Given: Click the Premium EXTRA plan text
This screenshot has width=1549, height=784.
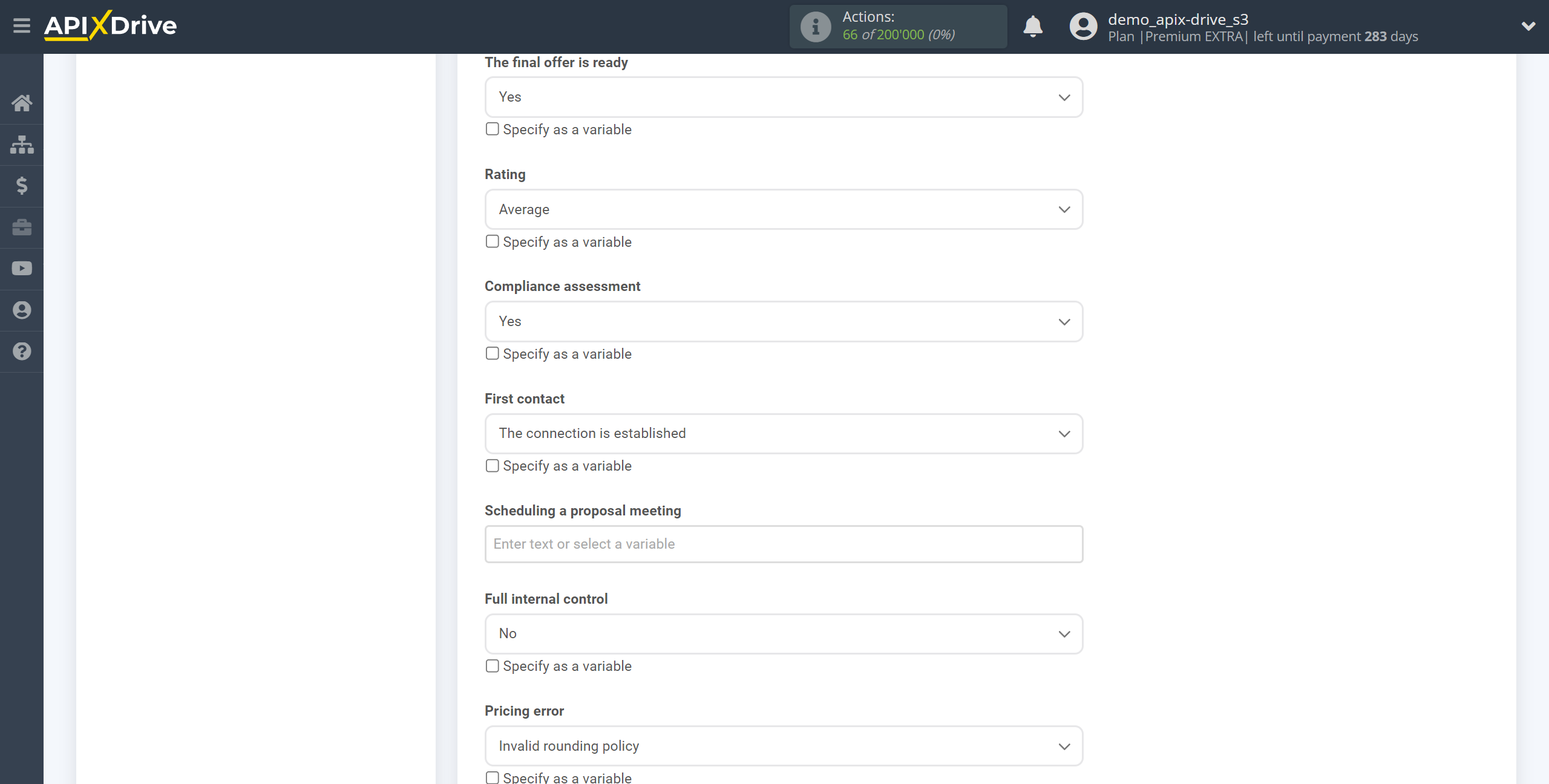Looking at the screenshot, I should pos(1194,36).
